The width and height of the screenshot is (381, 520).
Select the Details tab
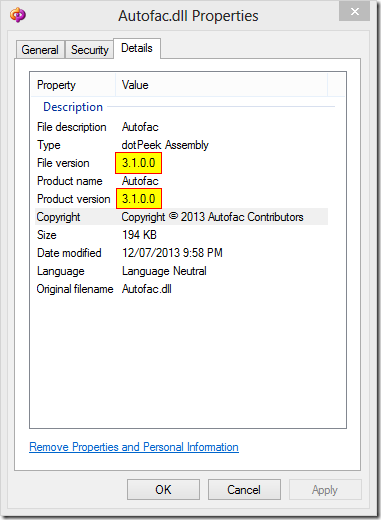pos(137,48)
